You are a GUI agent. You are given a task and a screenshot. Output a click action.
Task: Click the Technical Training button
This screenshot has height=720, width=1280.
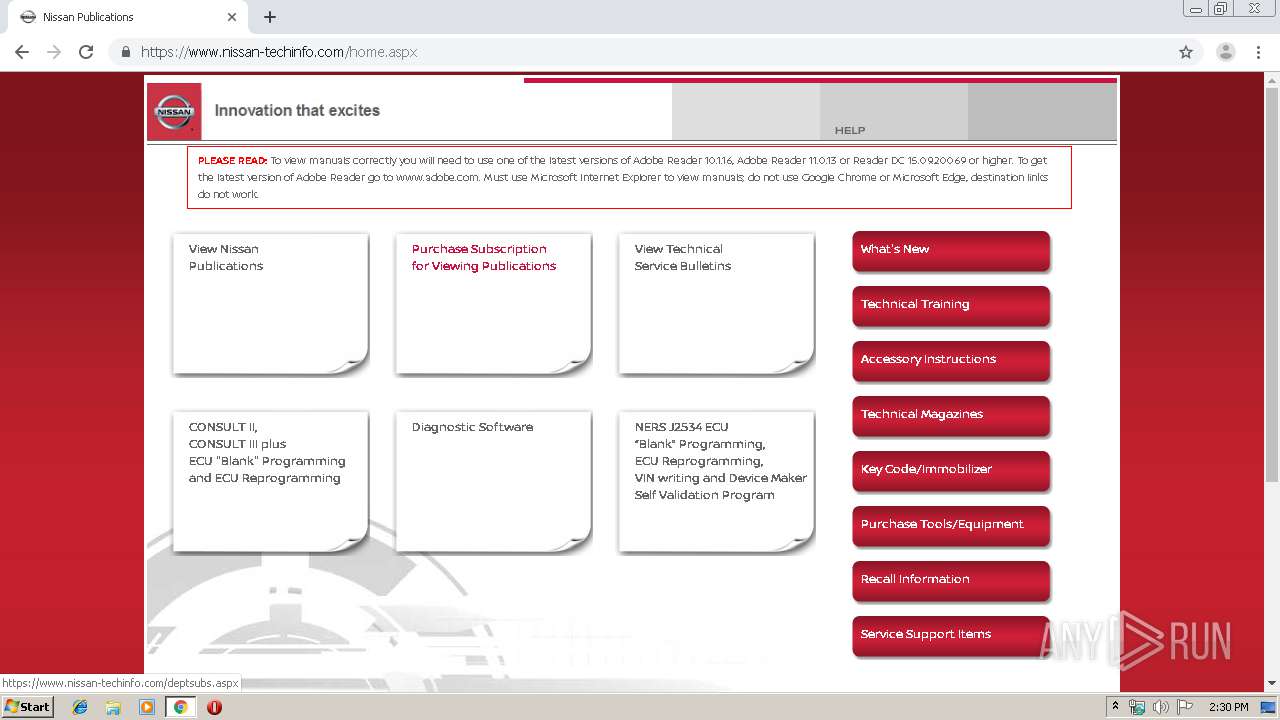pos(951,305)
